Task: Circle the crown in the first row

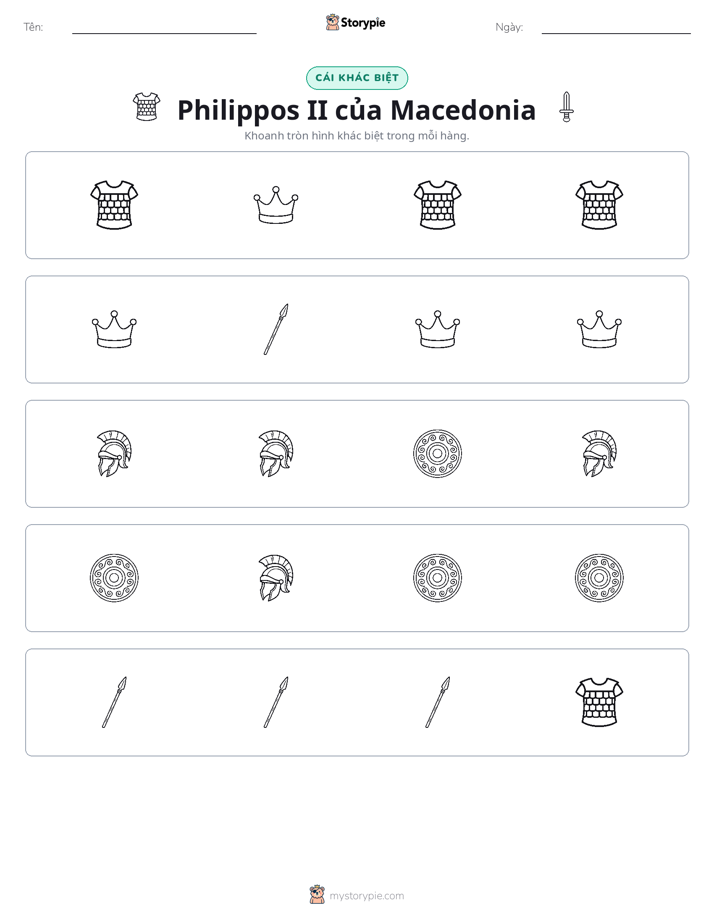Action: 276,205
